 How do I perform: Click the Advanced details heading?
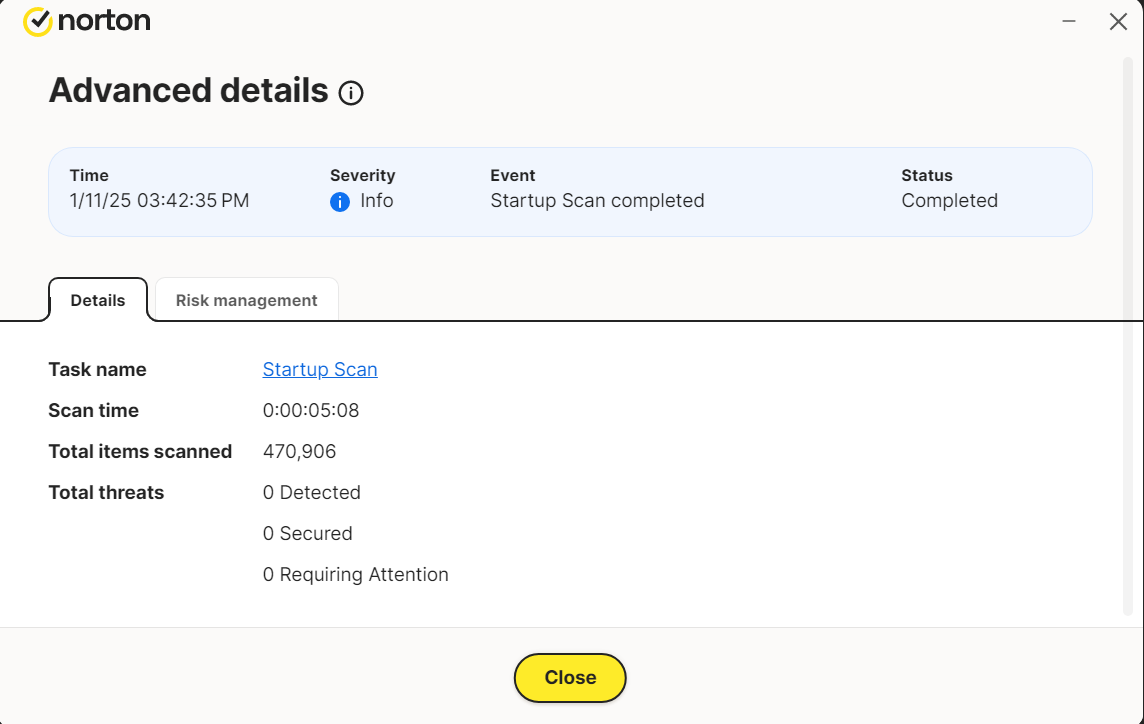pos(188,91)
